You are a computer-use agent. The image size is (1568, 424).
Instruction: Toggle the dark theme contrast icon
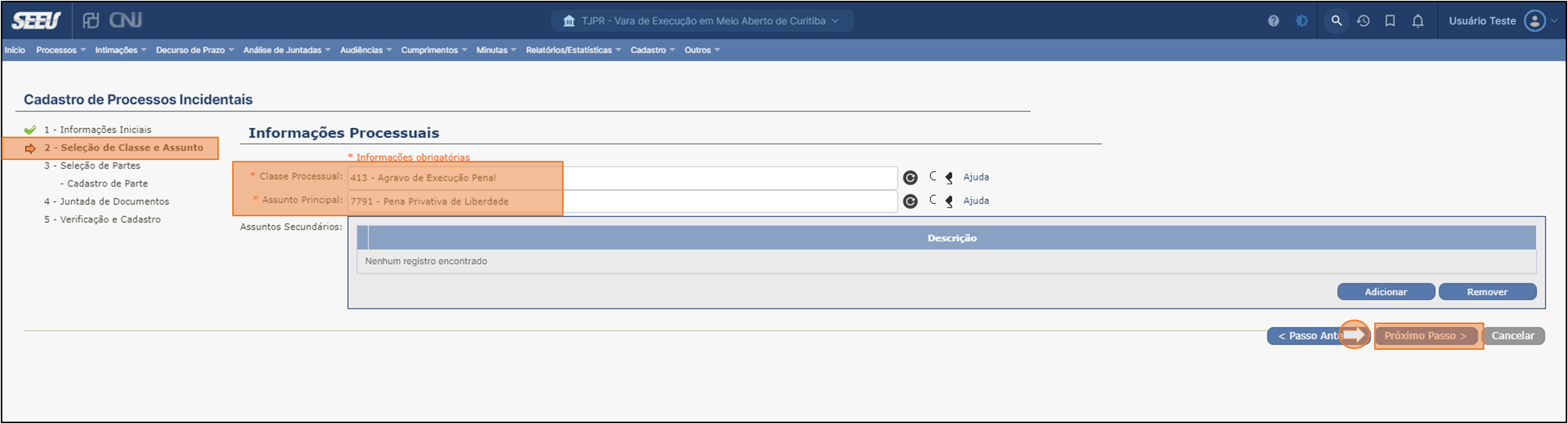(1301, 21)
